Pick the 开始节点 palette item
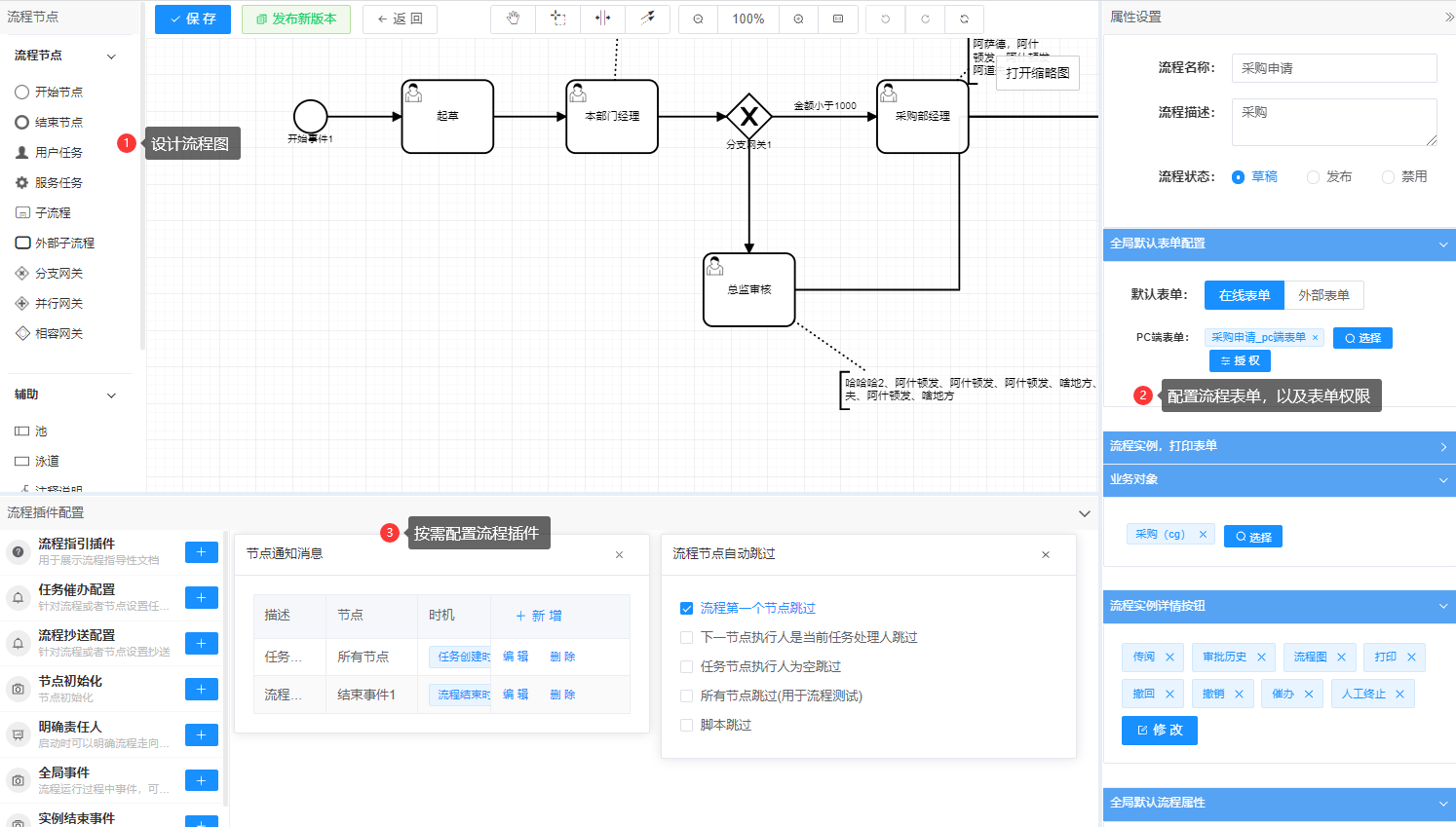The width and height of the screenshot is (1456, 827). click(x=49, y=92)
